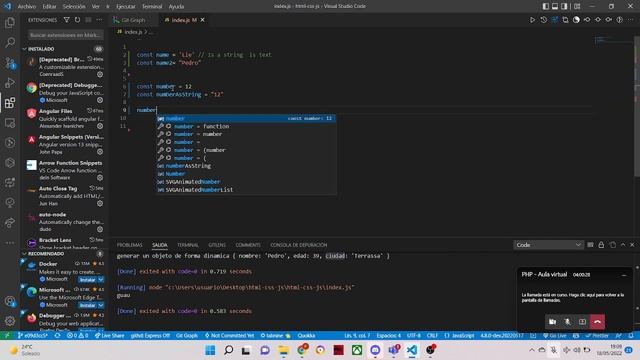Image resolution: width=640 pixels, height=360 pixels.
Task: Clear extensions search results icon
Action: (x=88, y=20)
